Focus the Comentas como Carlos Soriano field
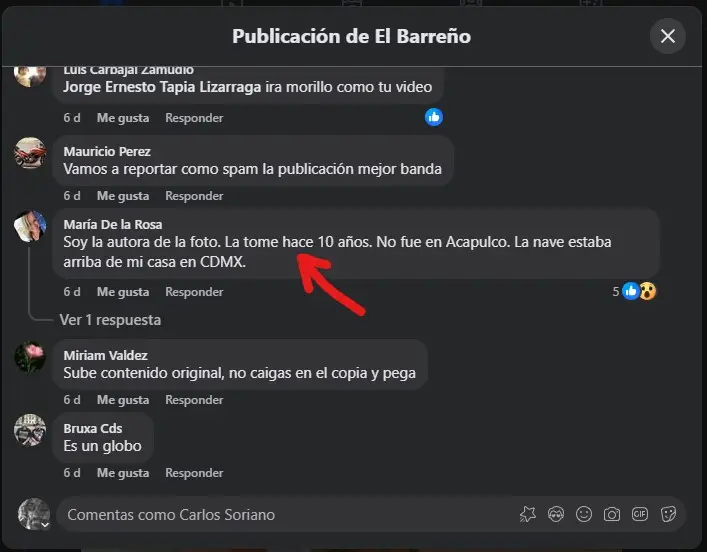Viewport: 707px width, 552px height. [371, 514]
